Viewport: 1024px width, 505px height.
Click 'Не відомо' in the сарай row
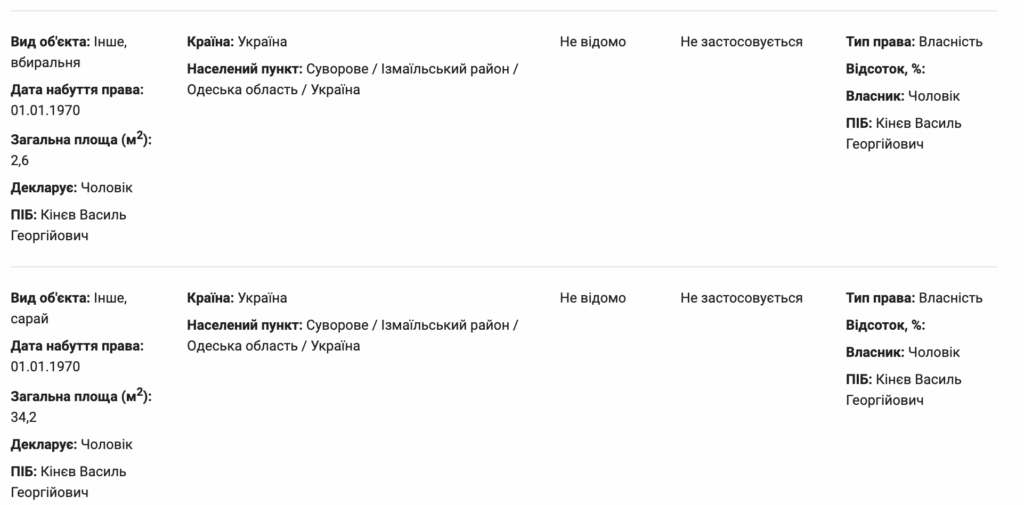(x=593, y=298)
